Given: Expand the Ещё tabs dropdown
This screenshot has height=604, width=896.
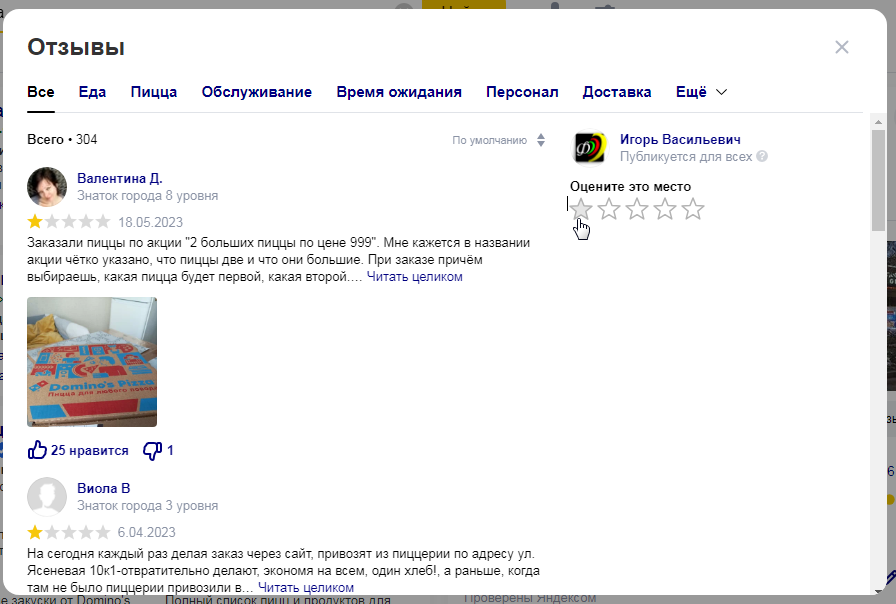Looking at the screenshot, I should [x=701, y=92].
